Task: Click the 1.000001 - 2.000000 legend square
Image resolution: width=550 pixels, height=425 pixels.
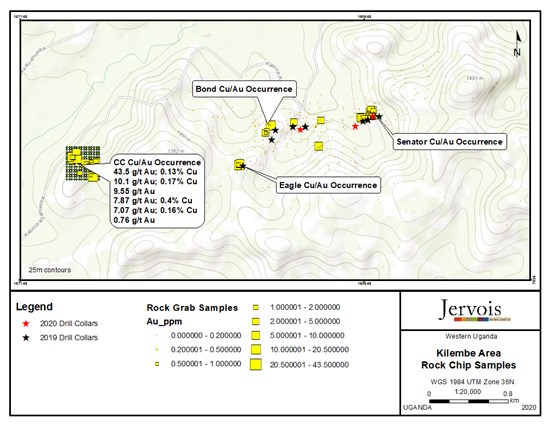Action: click(x=256, y=308)
